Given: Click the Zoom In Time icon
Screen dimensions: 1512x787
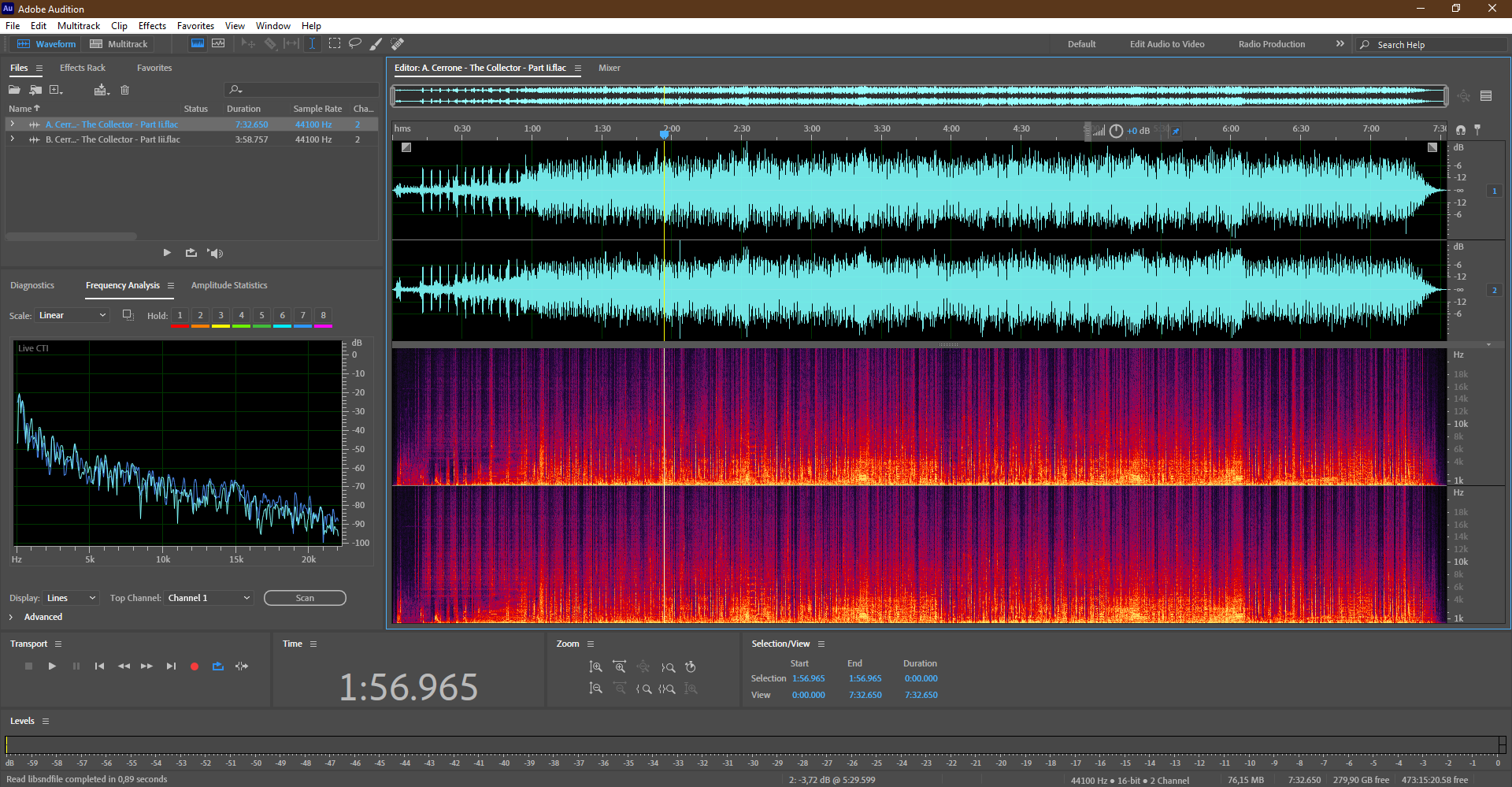Looking at the screenshot, I should click(620, 666).
